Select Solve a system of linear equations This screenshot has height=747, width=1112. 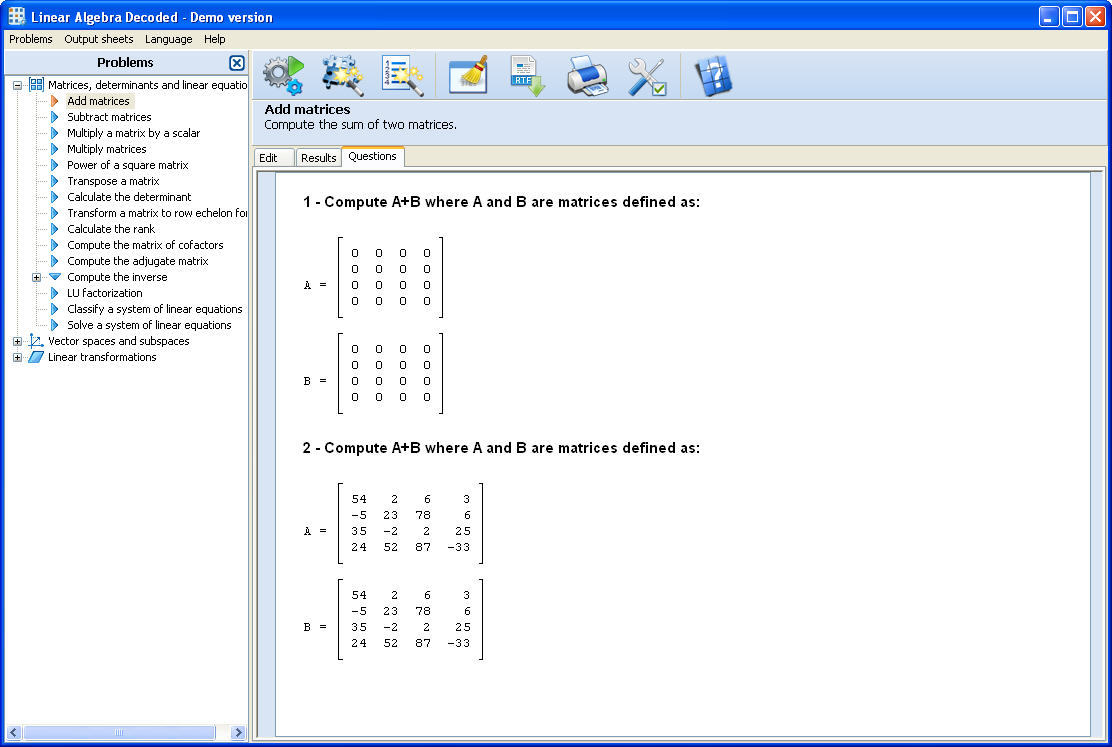(x=149, y=325)
